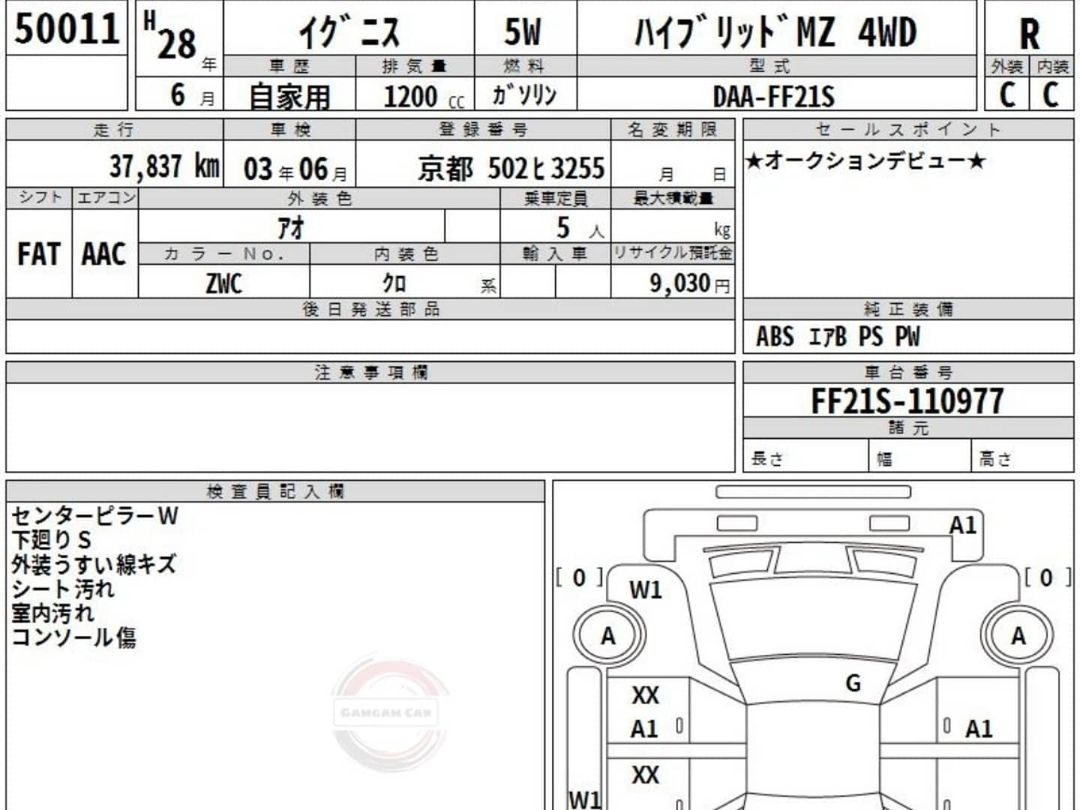The width and height of the screenshot is (1080, 810).
Task: Select the 純正装備 header
Action: (908, 309)
